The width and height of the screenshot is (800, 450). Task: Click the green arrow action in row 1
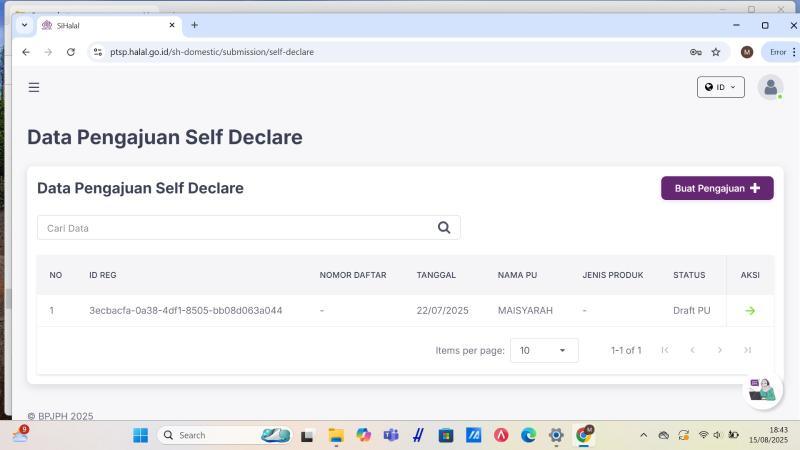750,311
